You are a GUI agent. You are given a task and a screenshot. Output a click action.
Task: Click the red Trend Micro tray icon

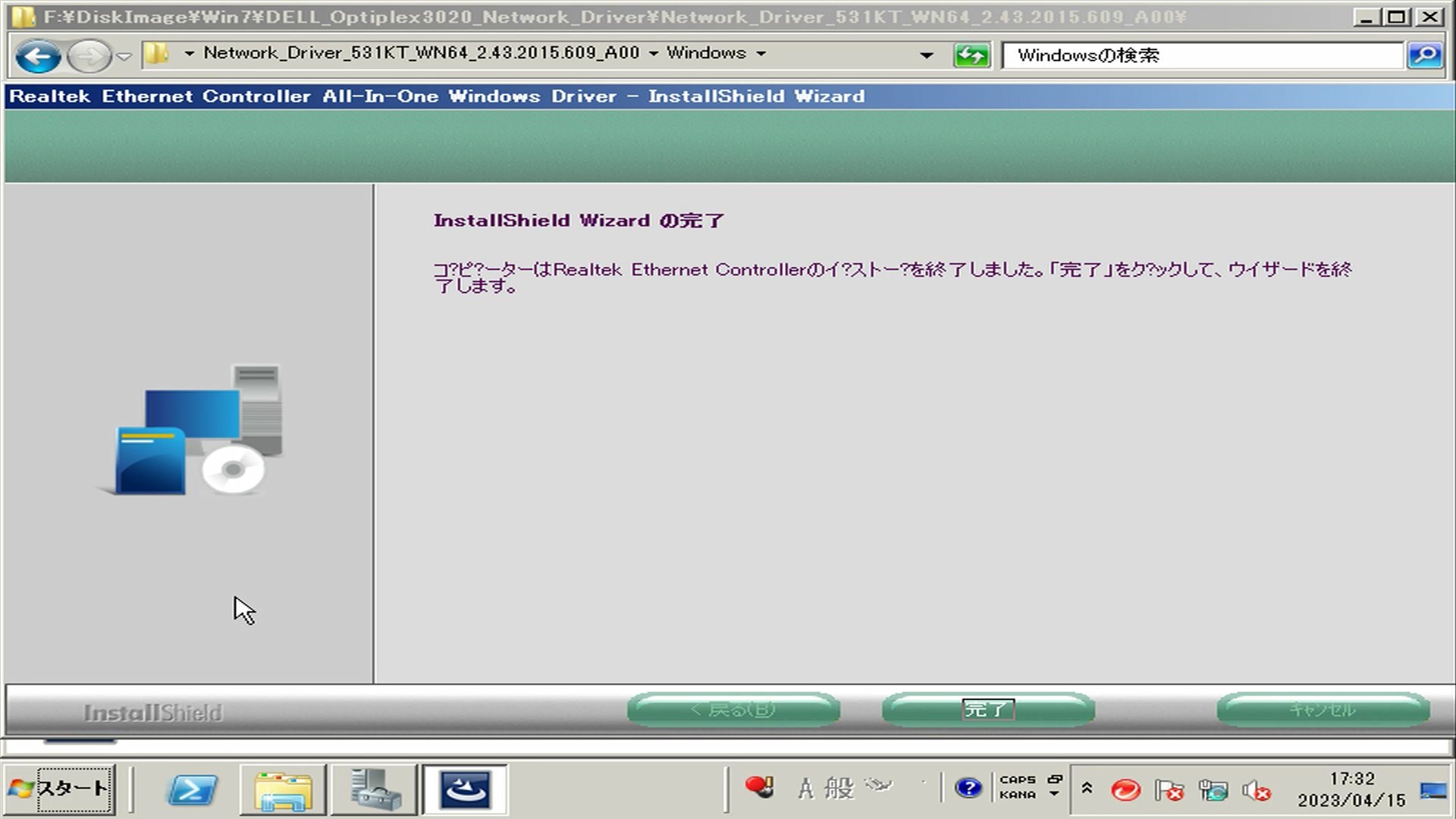(x=1125, y=790)
